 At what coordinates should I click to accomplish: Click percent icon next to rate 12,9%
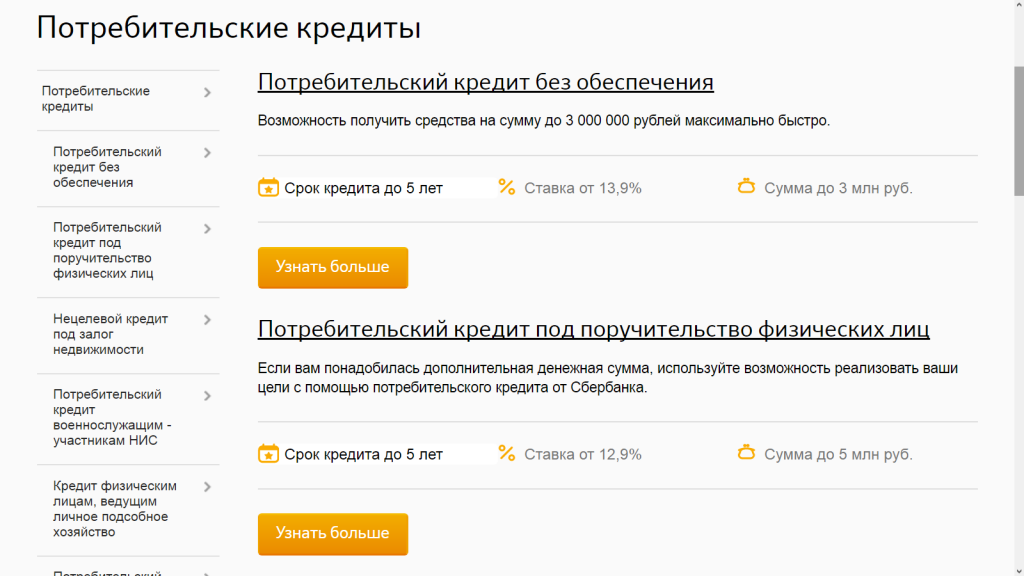507,453
